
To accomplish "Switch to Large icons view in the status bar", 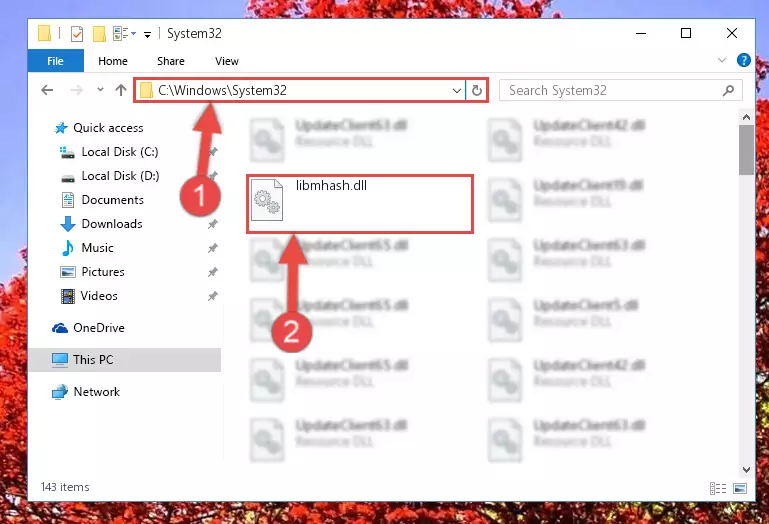I will [740, 488].
